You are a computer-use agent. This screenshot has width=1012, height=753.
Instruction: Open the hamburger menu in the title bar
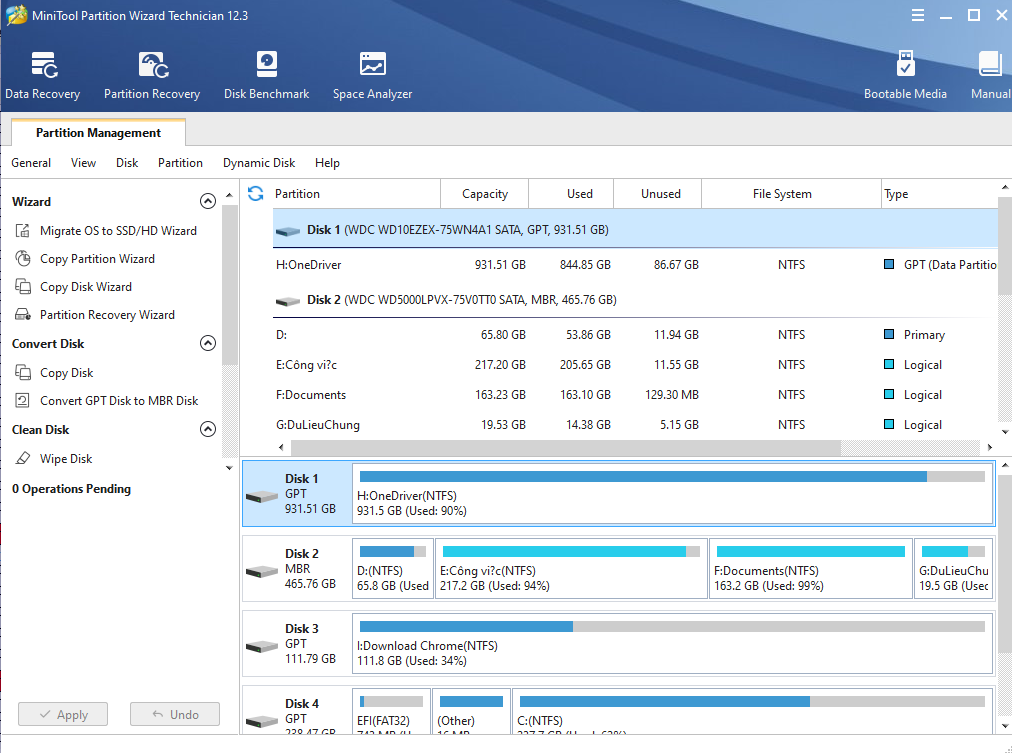click(918, 15)
